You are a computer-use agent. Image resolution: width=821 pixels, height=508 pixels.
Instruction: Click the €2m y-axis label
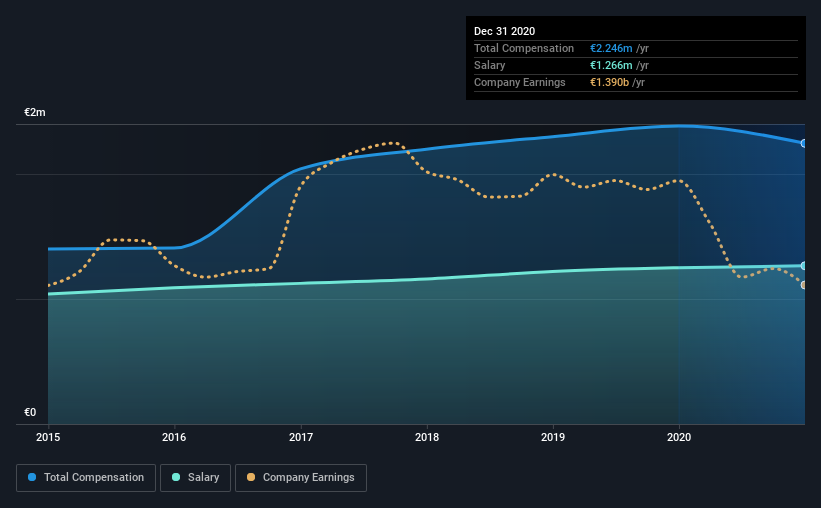click(x=35, y=113)
